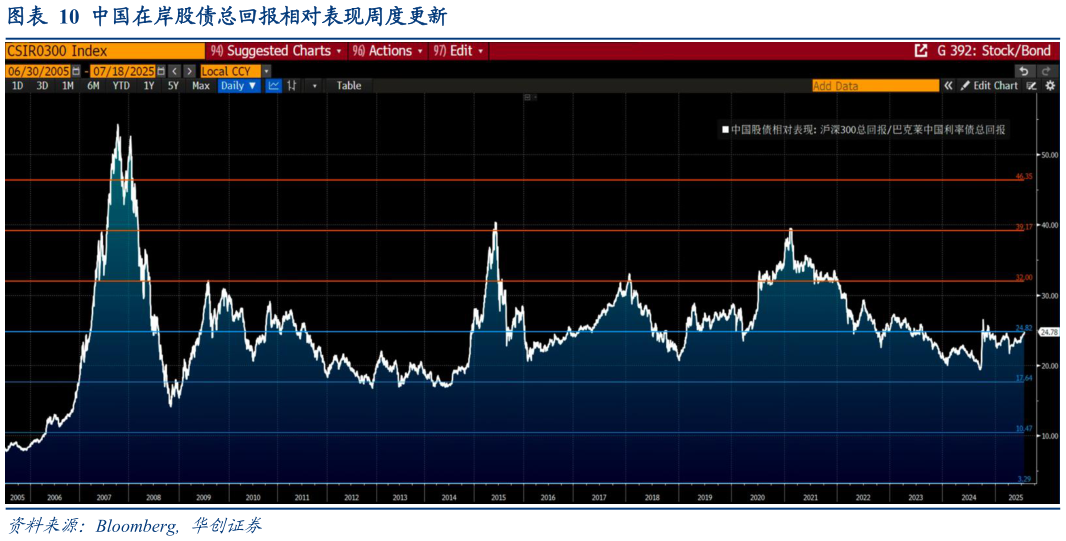Select the 1Y time range
1066x541 pixels.
click(x=149, y=86)
